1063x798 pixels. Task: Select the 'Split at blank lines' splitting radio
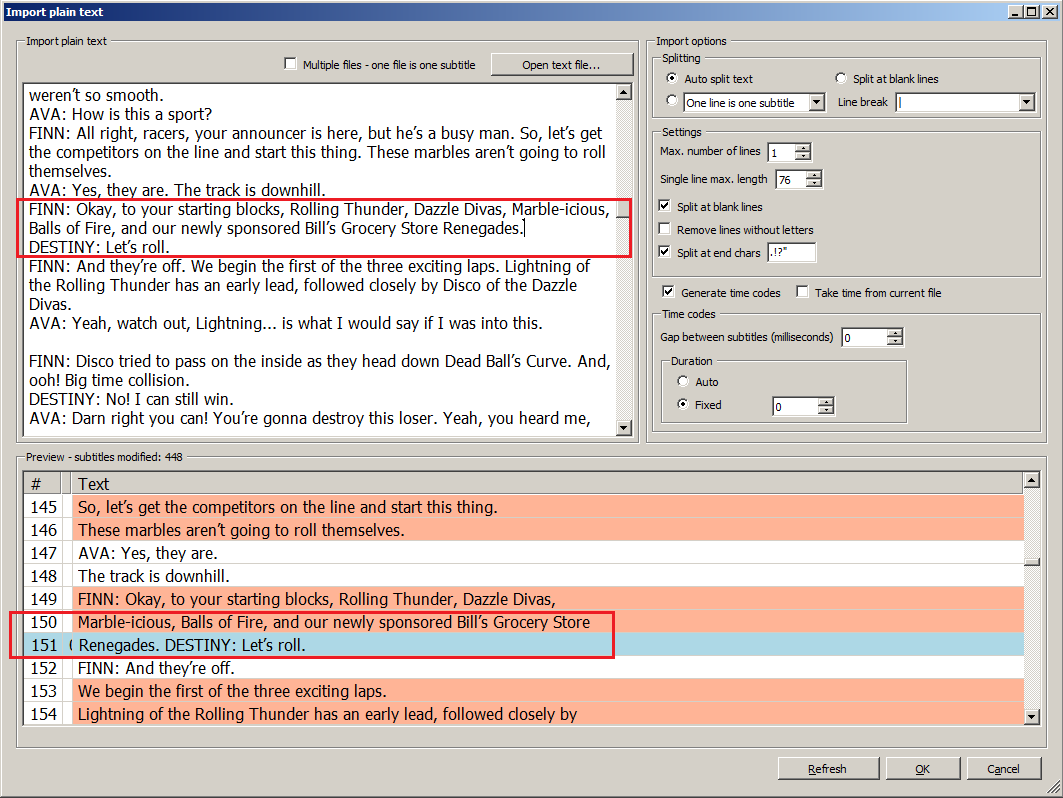840,78
